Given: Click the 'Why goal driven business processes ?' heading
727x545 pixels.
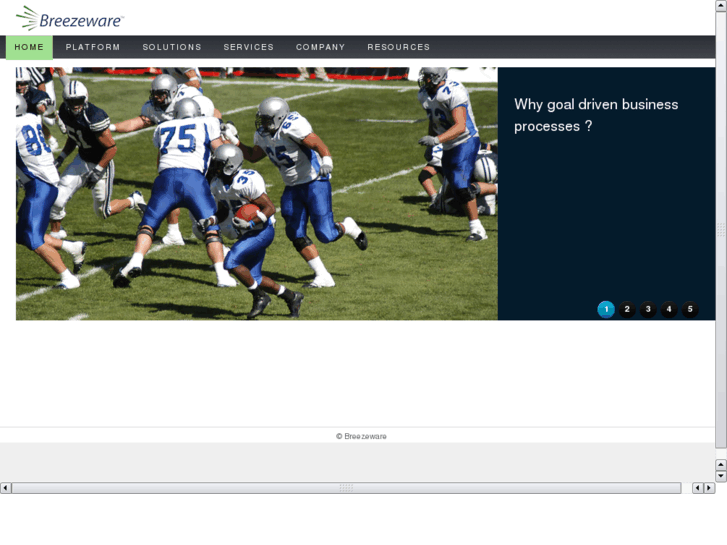Looking at the screenshot, I should tap(596, 115).
